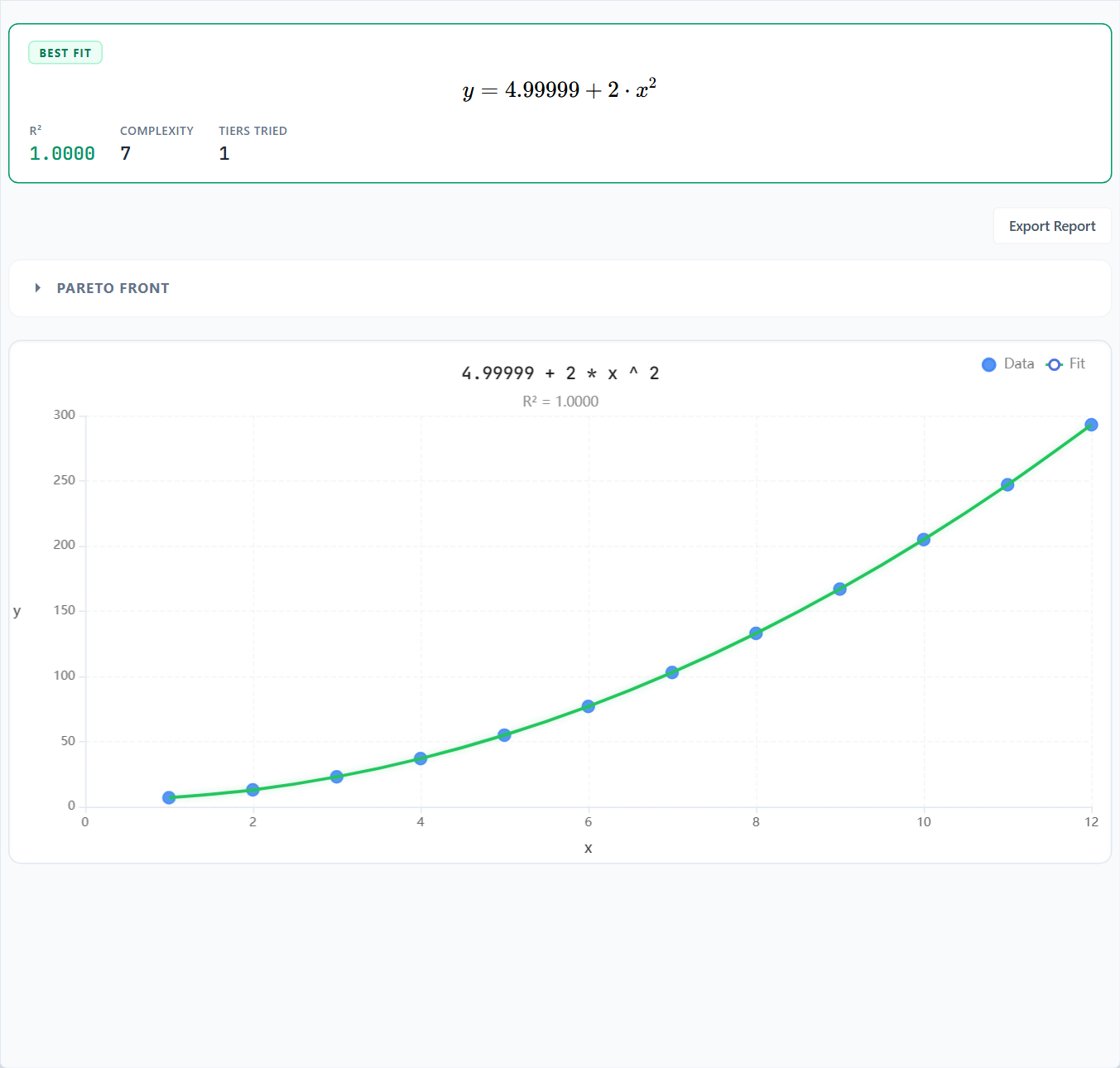Click the BEST FIT badge
1120x1068 pixels.
coord(65,53)
